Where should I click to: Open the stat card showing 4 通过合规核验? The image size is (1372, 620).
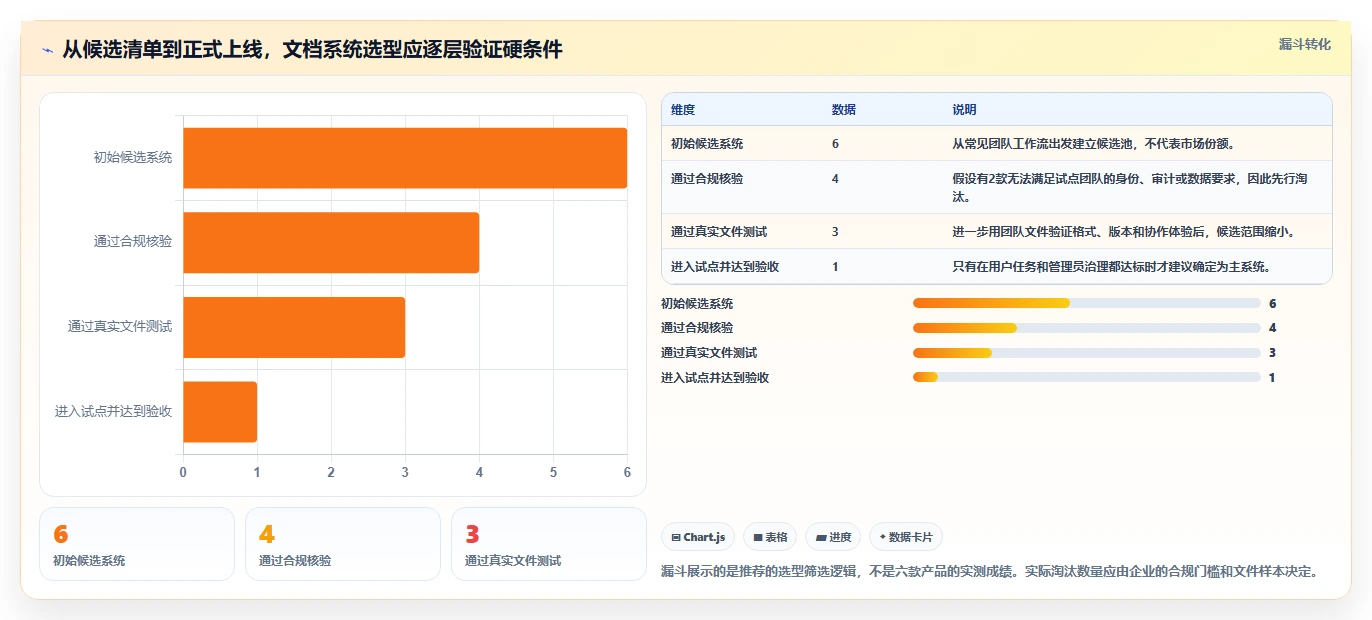click(x=343, y=544)
